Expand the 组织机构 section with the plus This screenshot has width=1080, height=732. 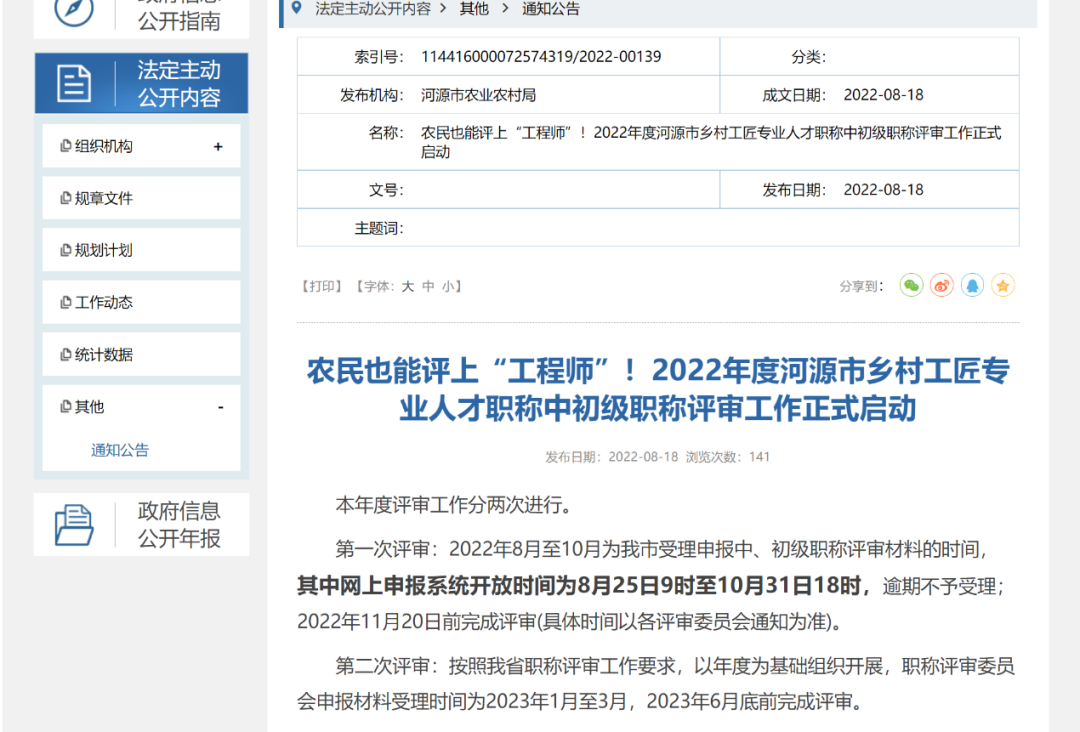click(x=218, y=145)
